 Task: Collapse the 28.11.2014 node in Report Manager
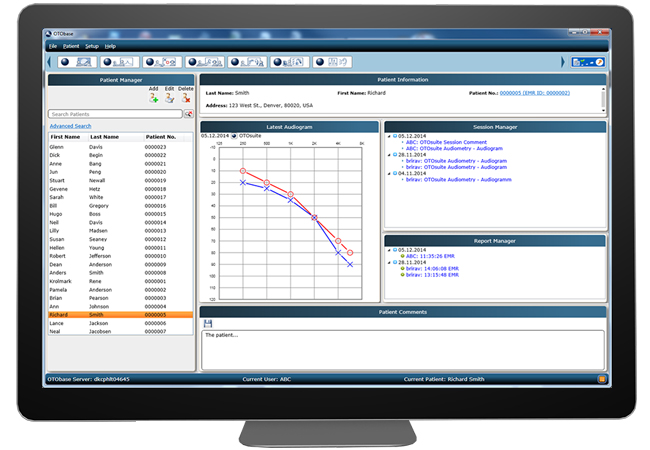(390, 262)
